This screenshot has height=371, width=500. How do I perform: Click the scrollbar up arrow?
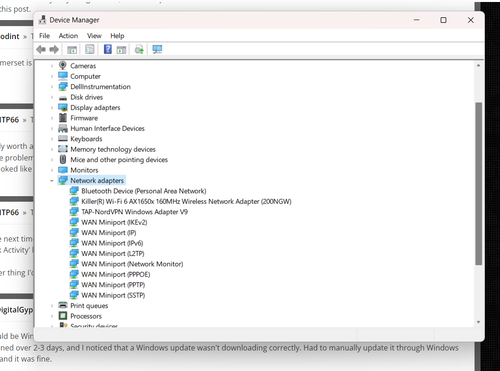tap(479, 66)
